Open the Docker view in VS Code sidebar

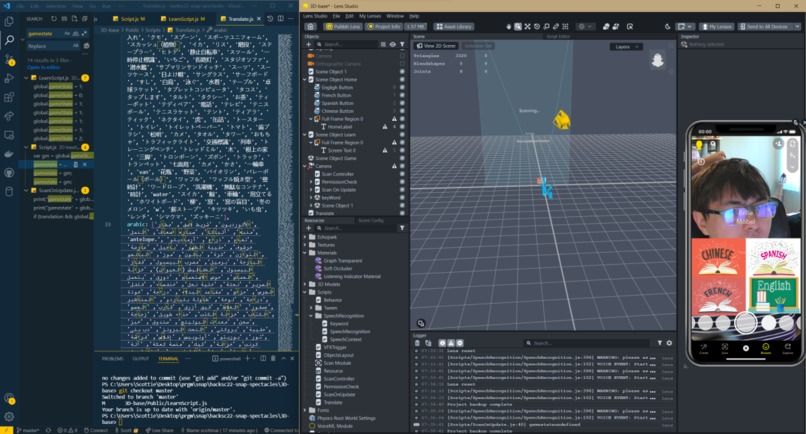9,154
